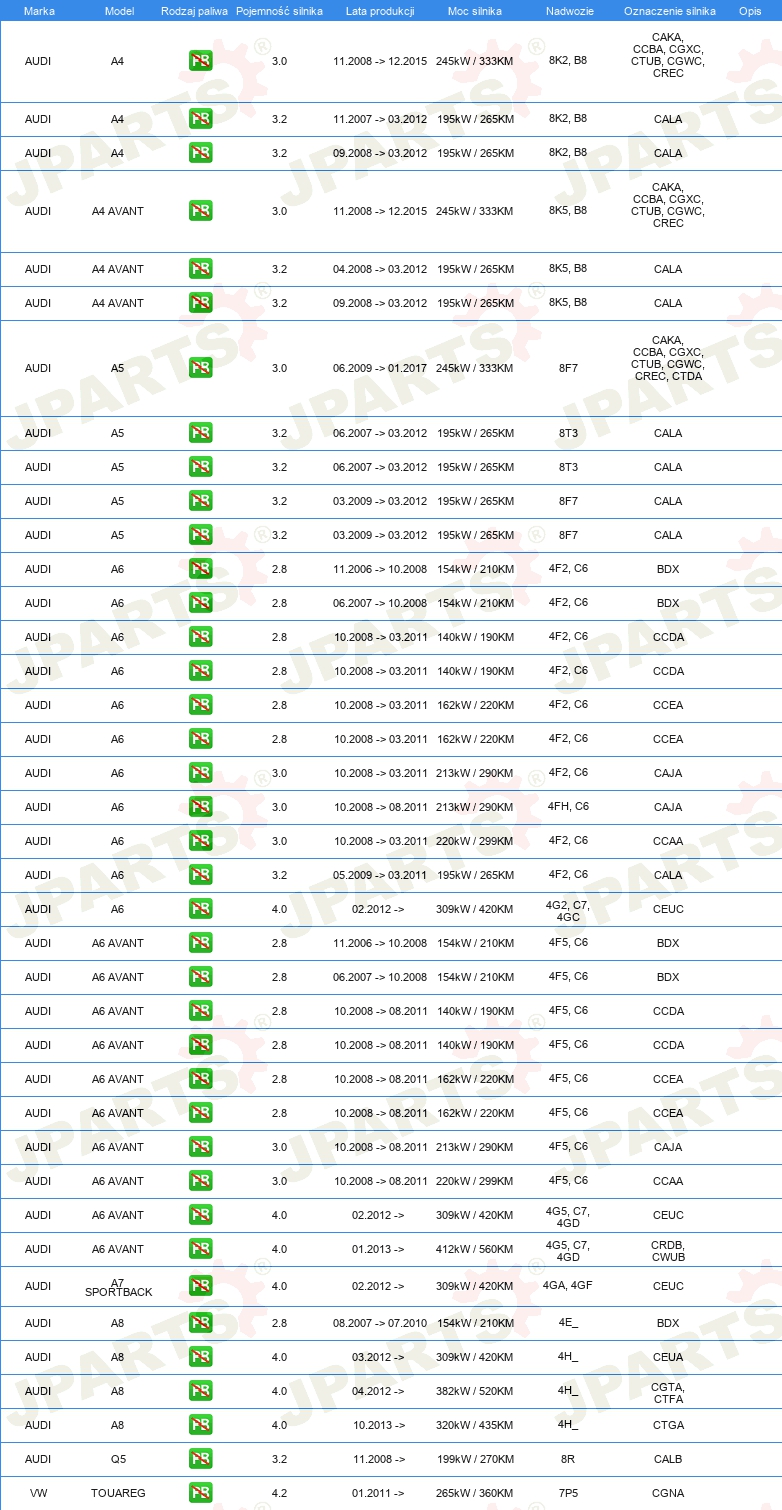Click body codes 4GA, 4GF
This screenshot has height=1510, width=782.
click(568, 1285)
